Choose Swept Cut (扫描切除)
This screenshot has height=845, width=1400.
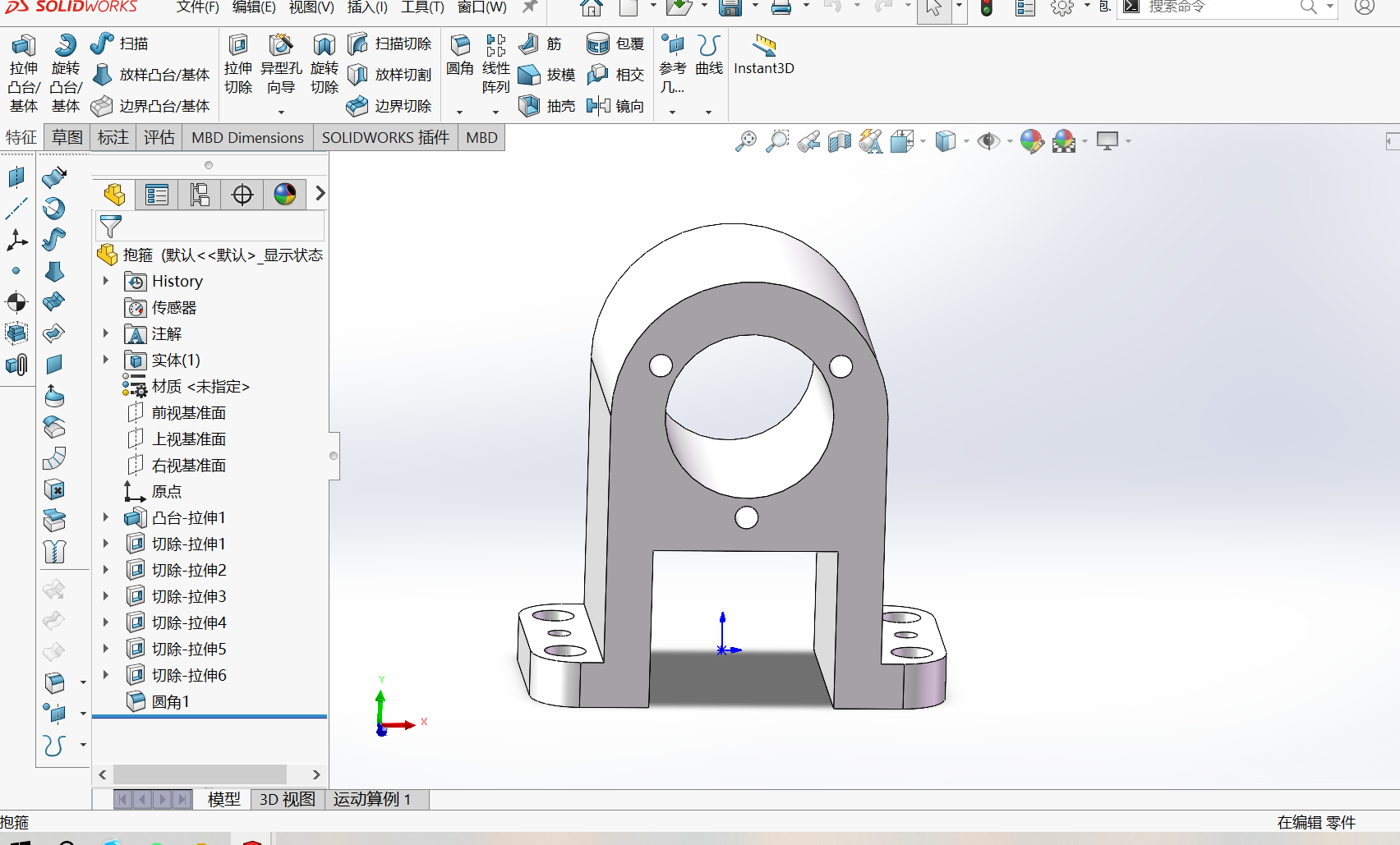[x=389, y=44]
